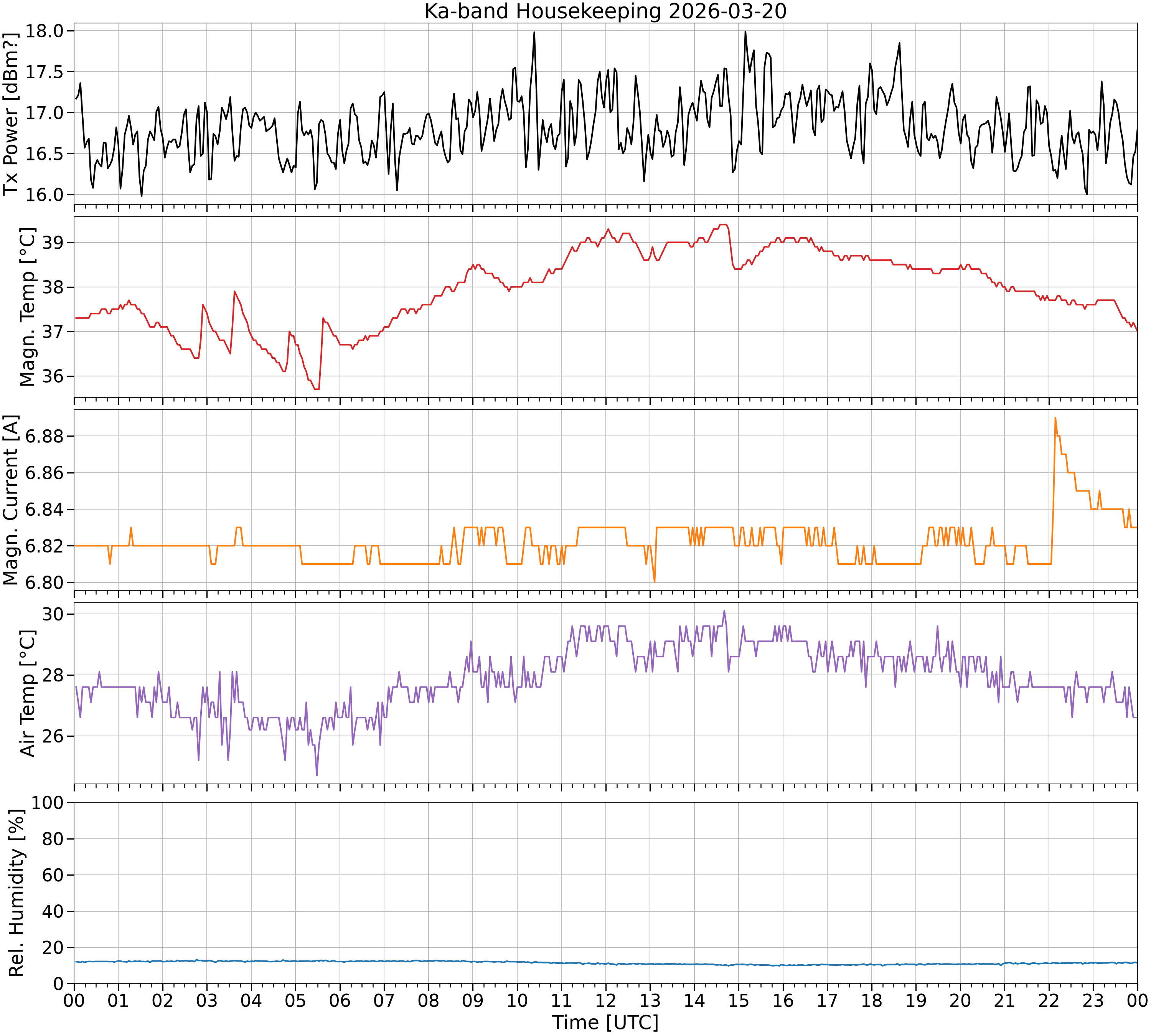Click the 06 tick label on the time axis
The height and width of the screenshot is (1036, 1151).
point(340,1000)
